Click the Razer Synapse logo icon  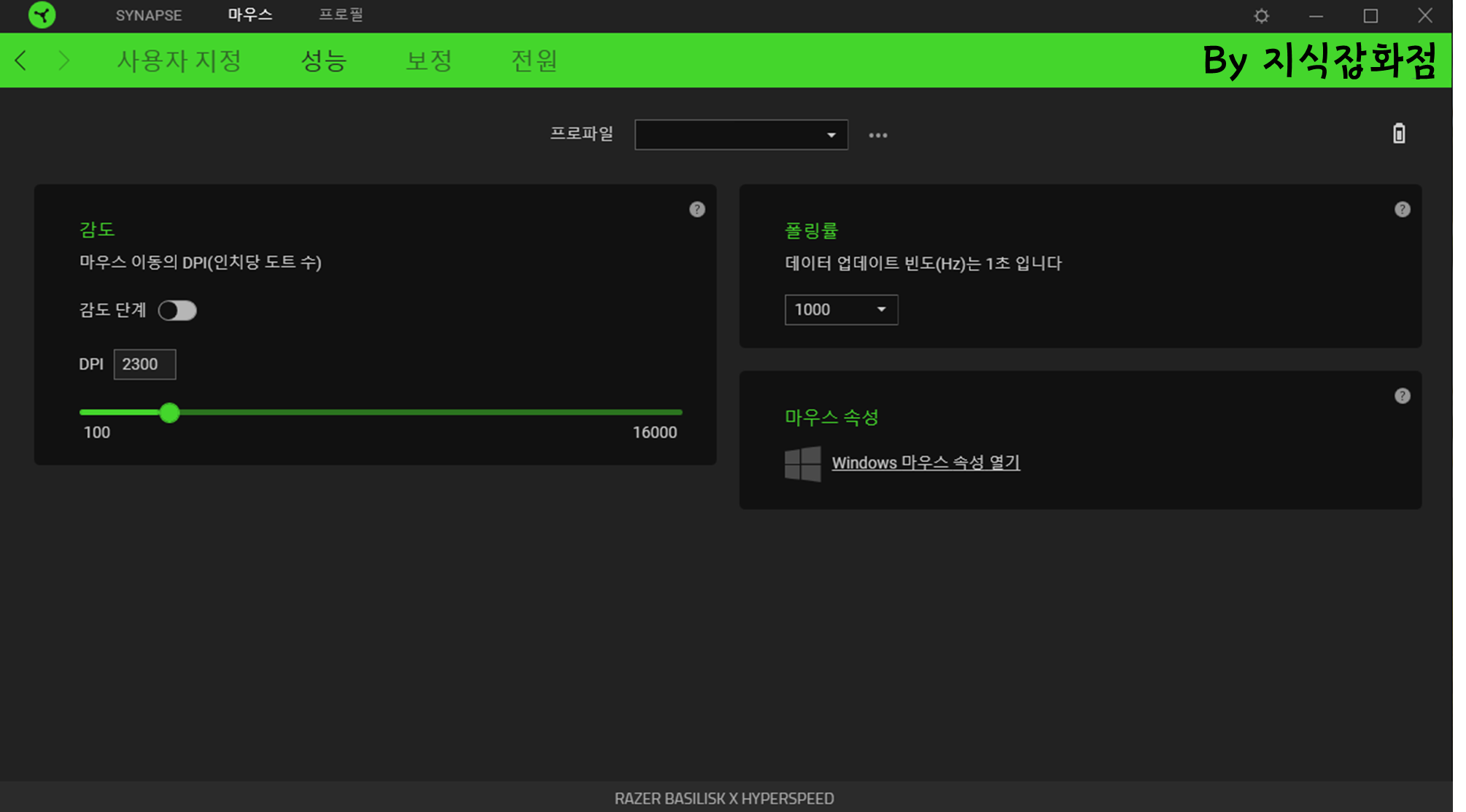click(x=42, y=15)
